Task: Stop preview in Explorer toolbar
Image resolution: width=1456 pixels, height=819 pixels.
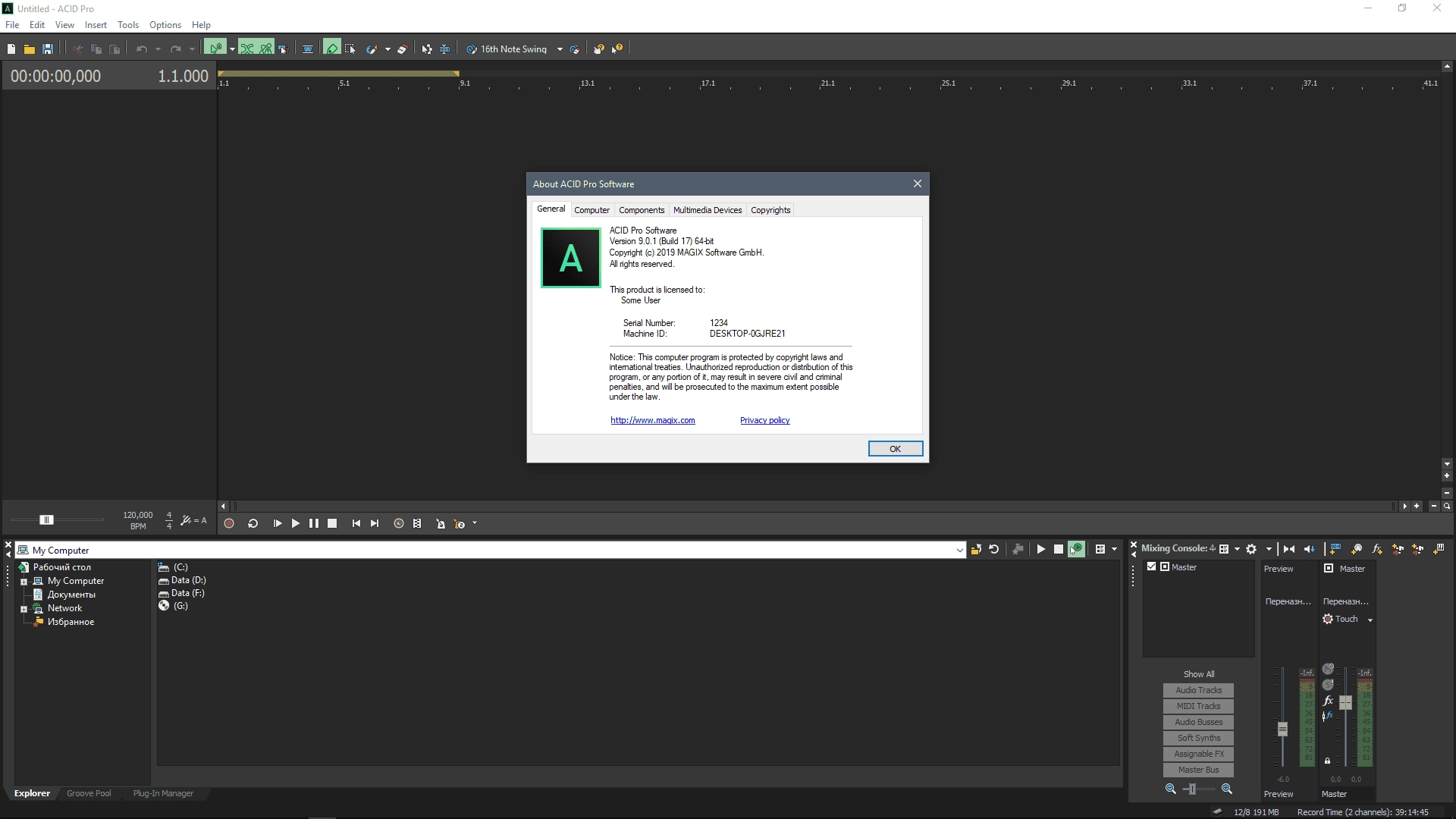Action: pyautogui.click(x=1059, y=550)
